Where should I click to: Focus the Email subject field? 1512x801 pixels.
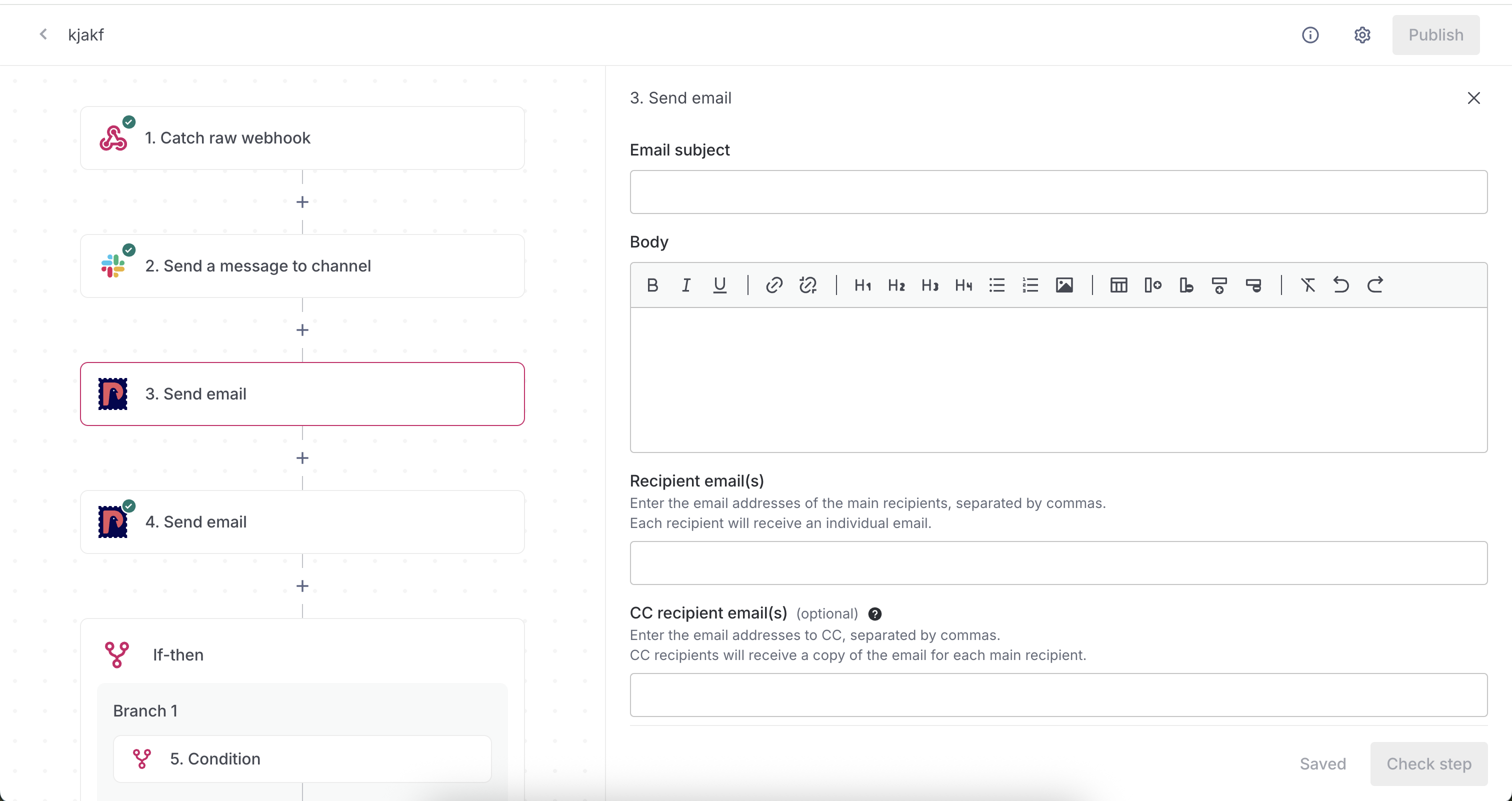click(x=1058, y=192)
